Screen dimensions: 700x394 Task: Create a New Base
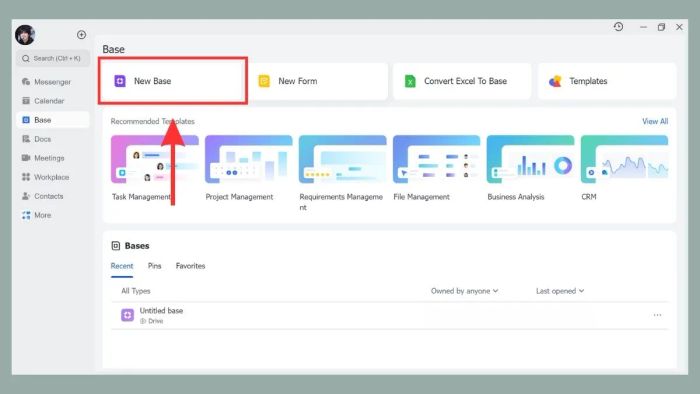[173, 81]
